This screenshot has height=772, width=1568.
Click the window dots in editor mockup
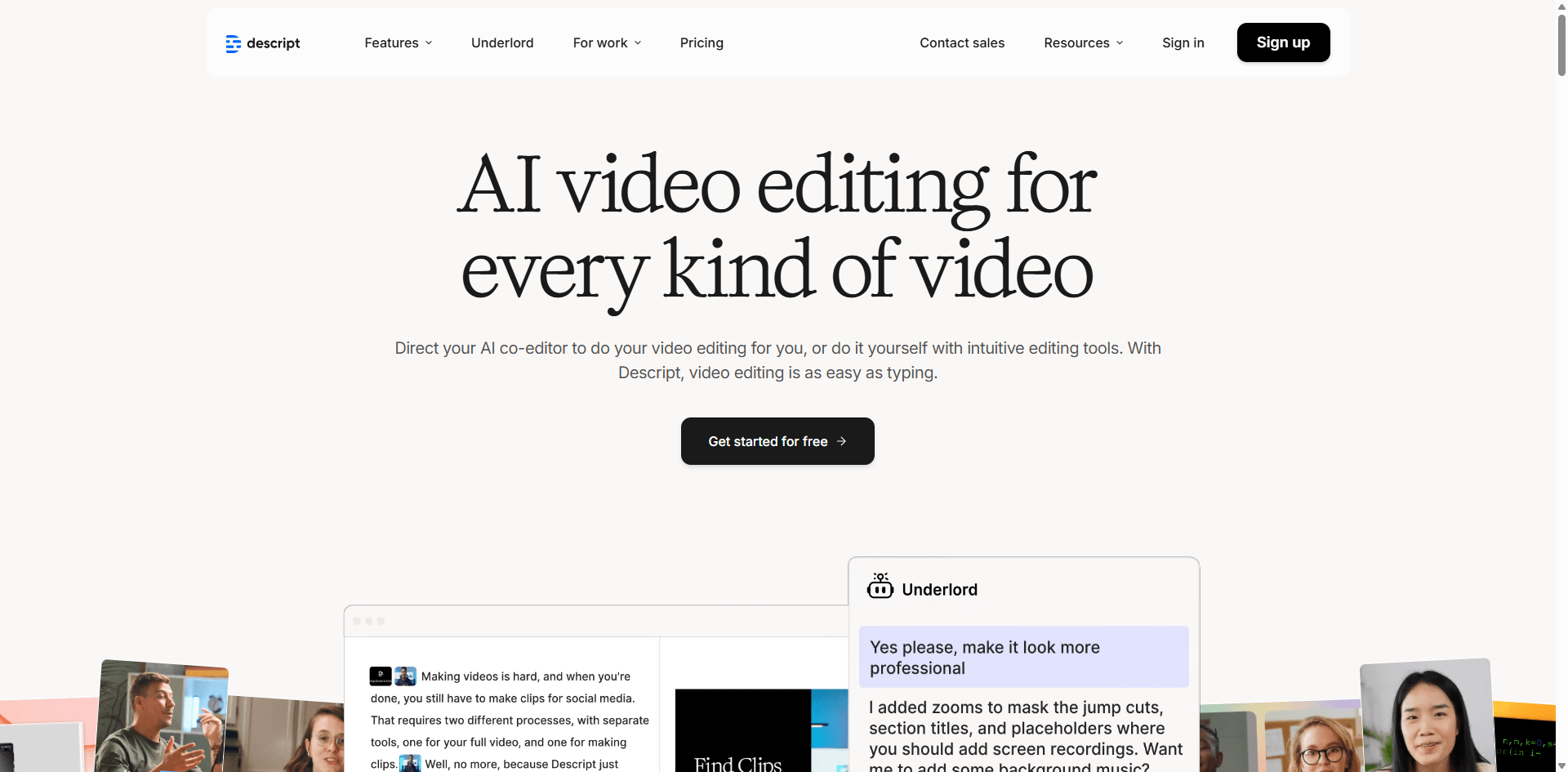pos(369,622)
